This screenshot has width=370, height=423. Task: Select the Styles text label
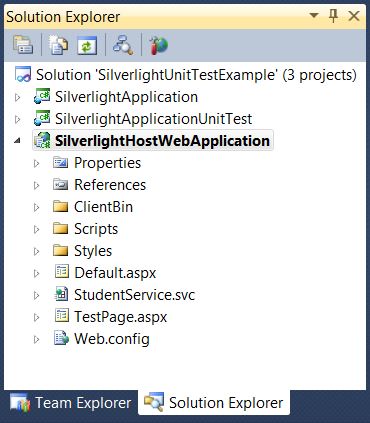pos(93,251)
